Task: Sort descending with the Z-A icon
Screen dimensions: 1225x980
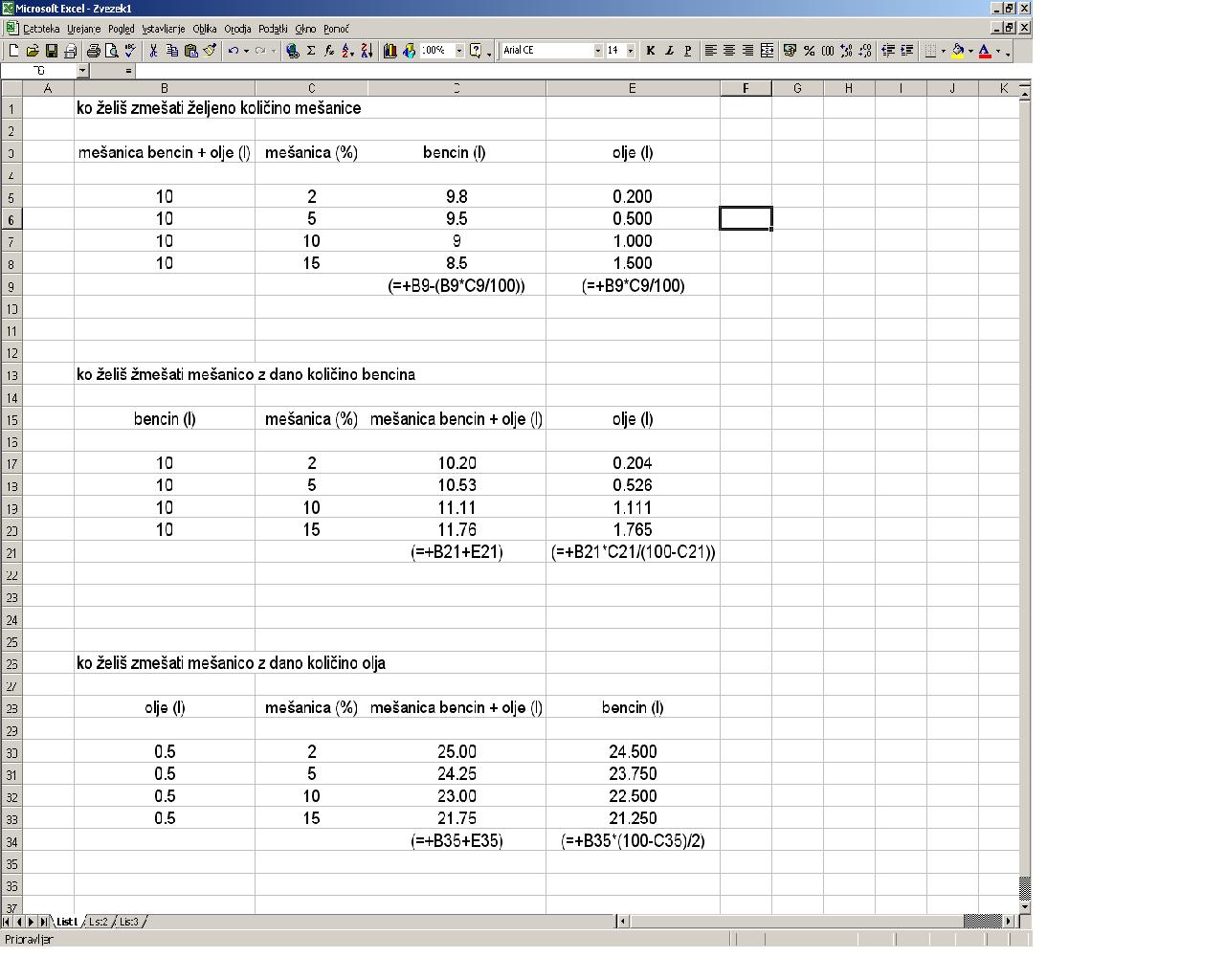Action: (367, 51)
